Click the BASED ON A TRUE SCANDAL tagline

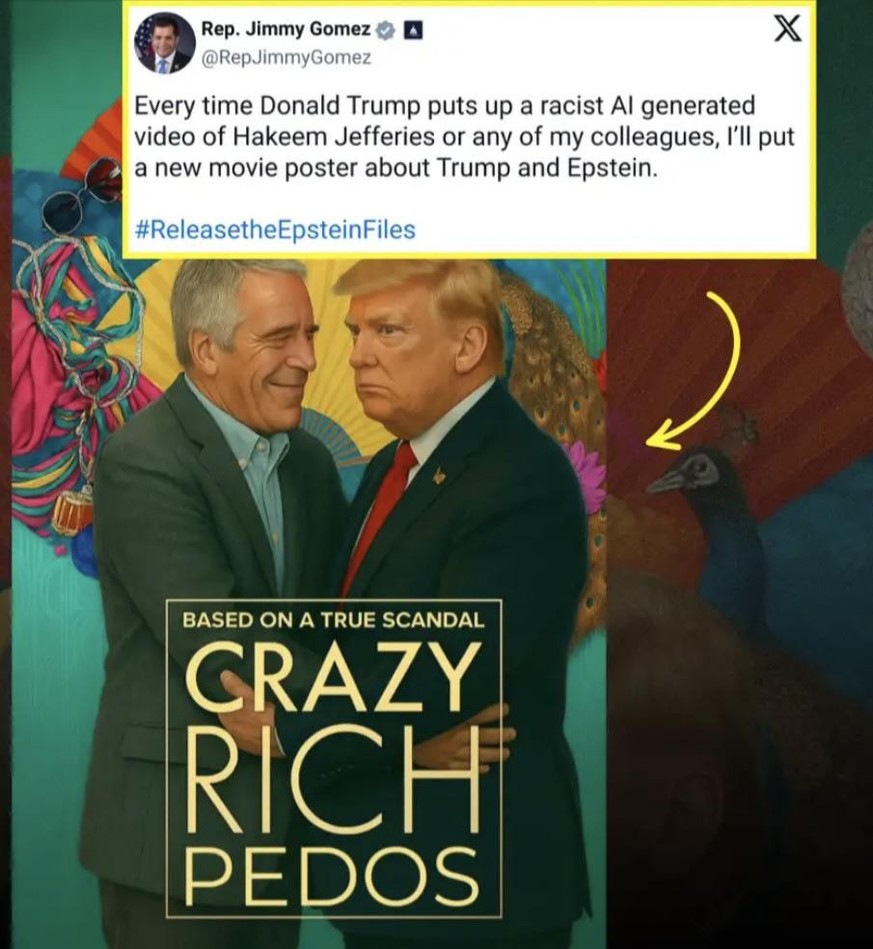pyautogui.click(x=334, y=620)
